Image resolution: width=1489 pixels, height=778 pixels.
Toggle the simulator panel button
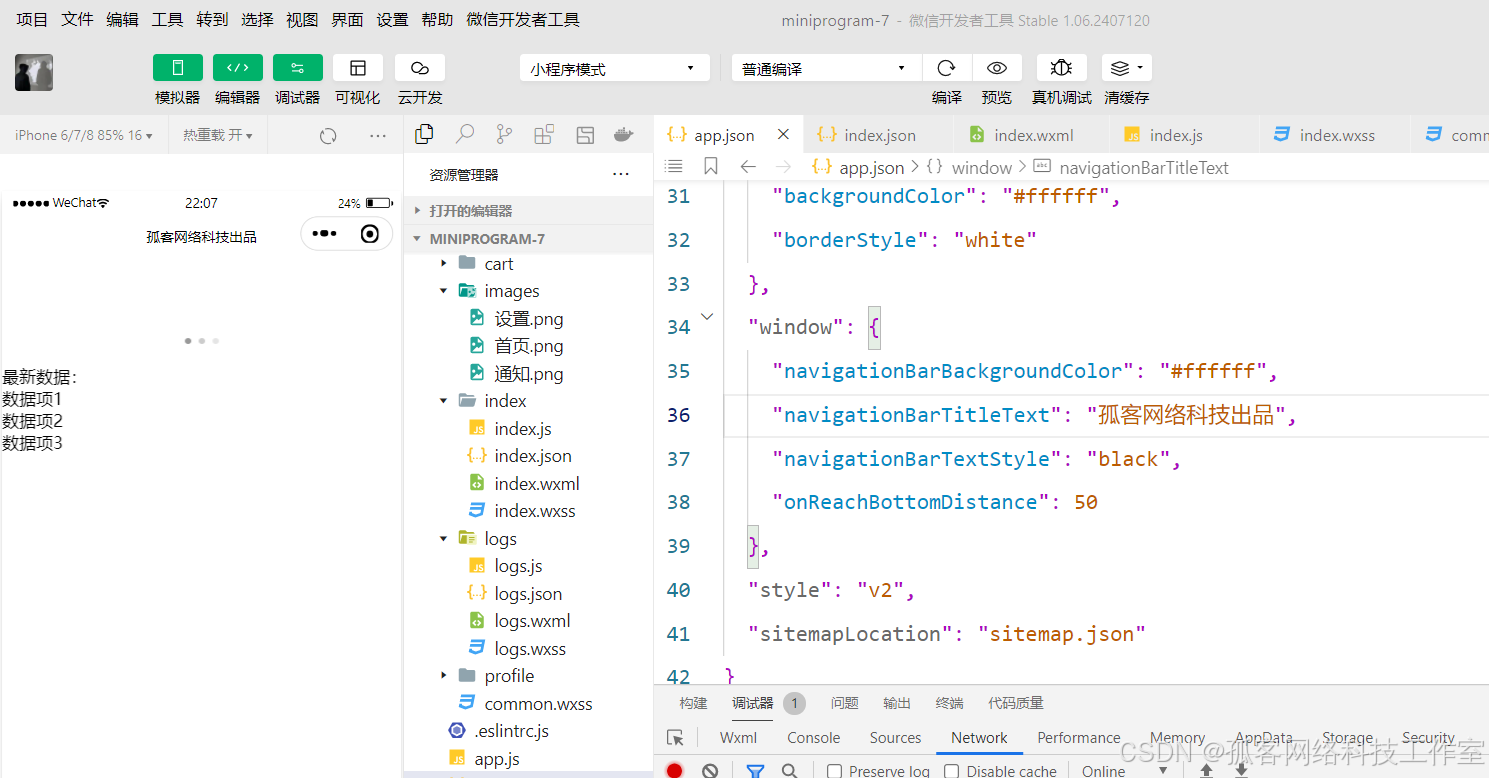[178, 67]
